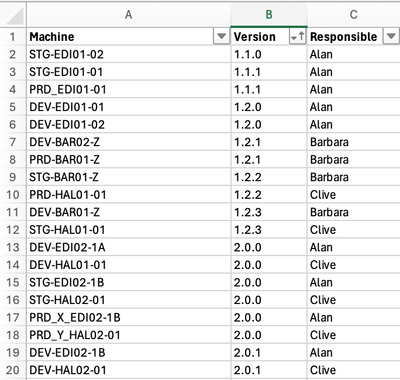Select cell DEV-HAL02-01
Screen dimensions: 400x380
tap(129, 370)
